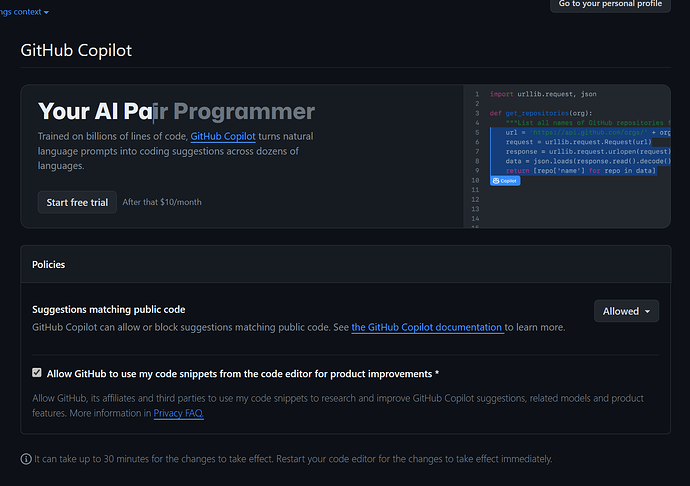Click the GitHub Copilot page title
690x486 pixels.
[76, 50]
